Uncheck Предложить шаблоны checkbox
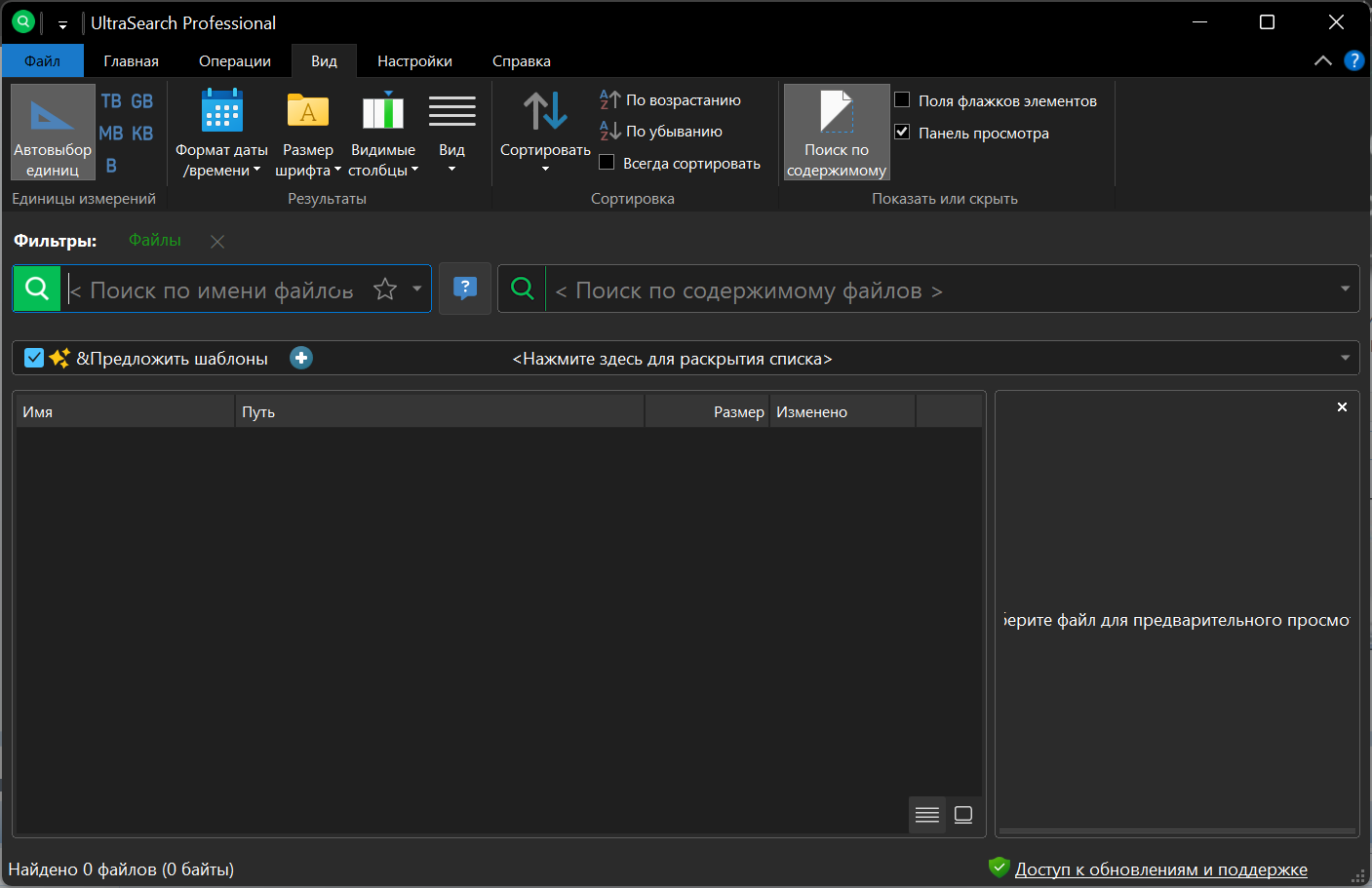 [34, 358]
